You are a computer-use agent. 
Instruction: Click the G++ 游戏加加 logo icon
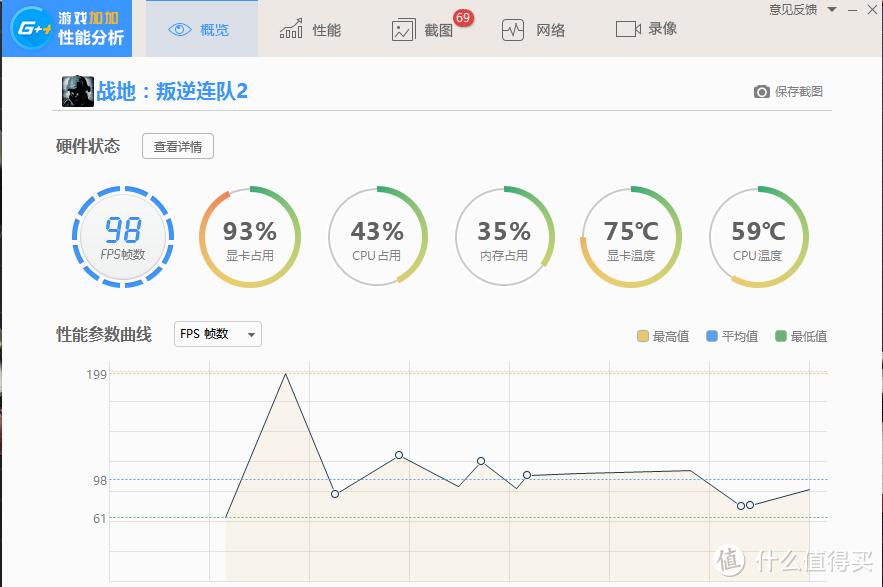[32, 28]
